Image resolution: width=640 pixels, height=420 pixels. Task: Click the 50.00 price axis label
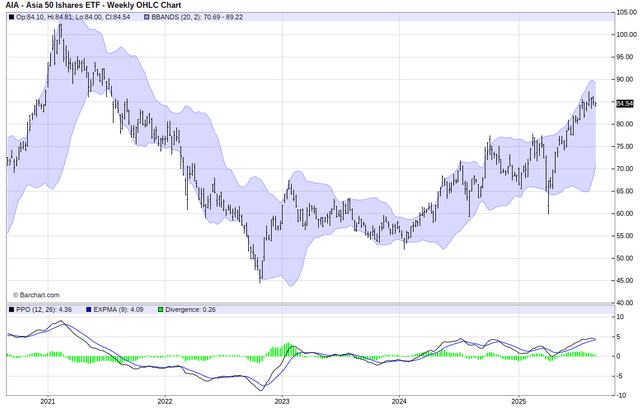(x=627, y=258)
